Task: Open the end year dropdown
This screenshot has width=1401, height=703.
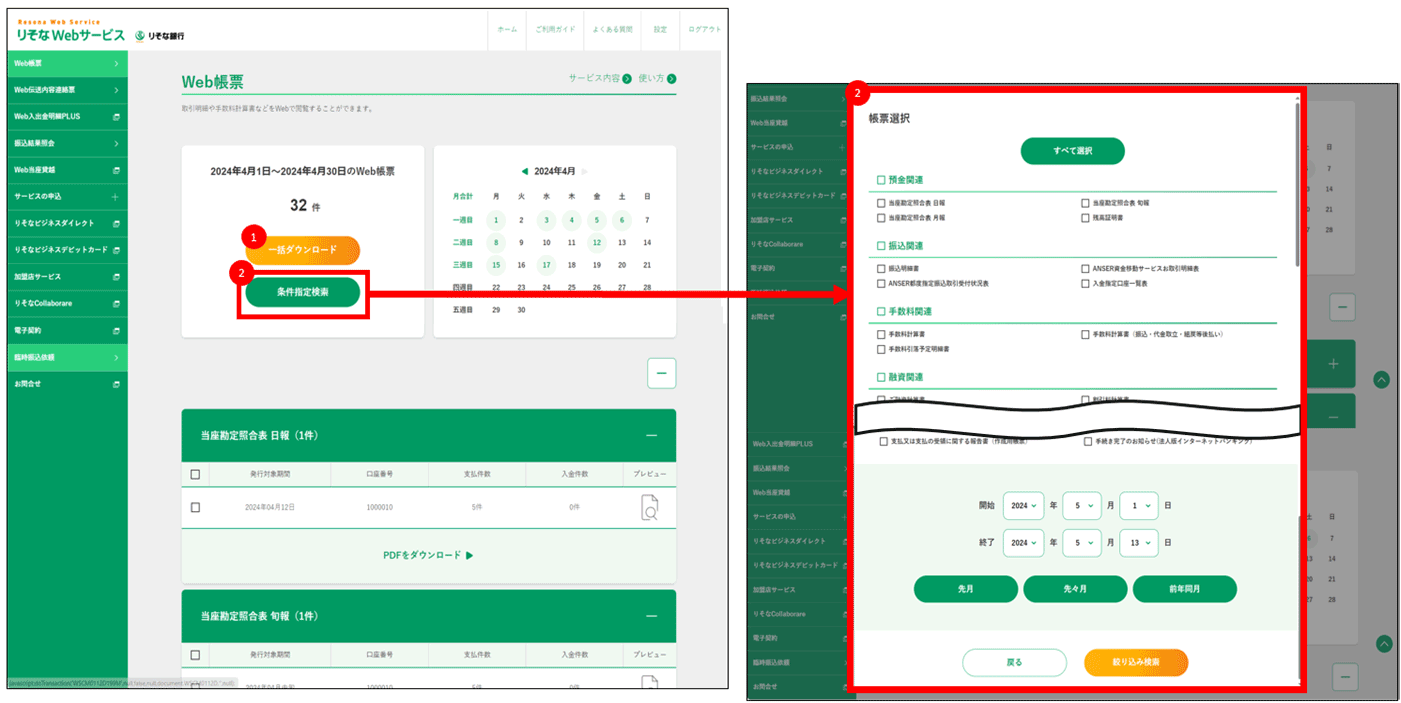Action: [1023, 542]
